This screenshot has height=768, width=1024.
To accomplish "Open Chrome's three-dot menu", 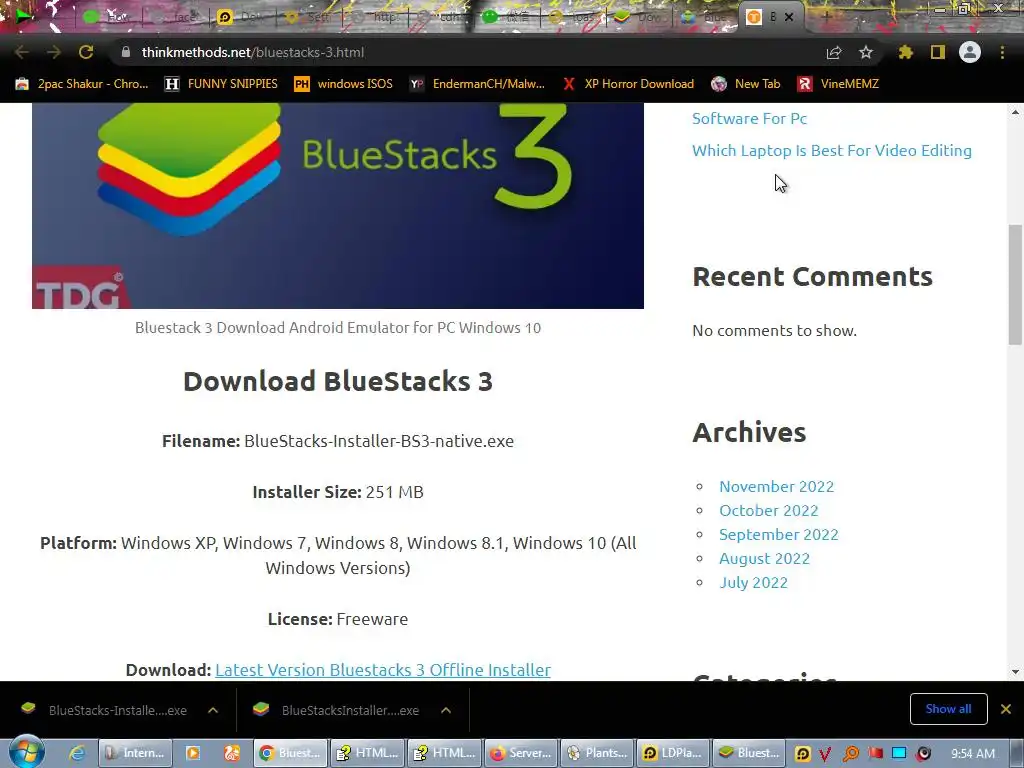I will (1002, 52).
